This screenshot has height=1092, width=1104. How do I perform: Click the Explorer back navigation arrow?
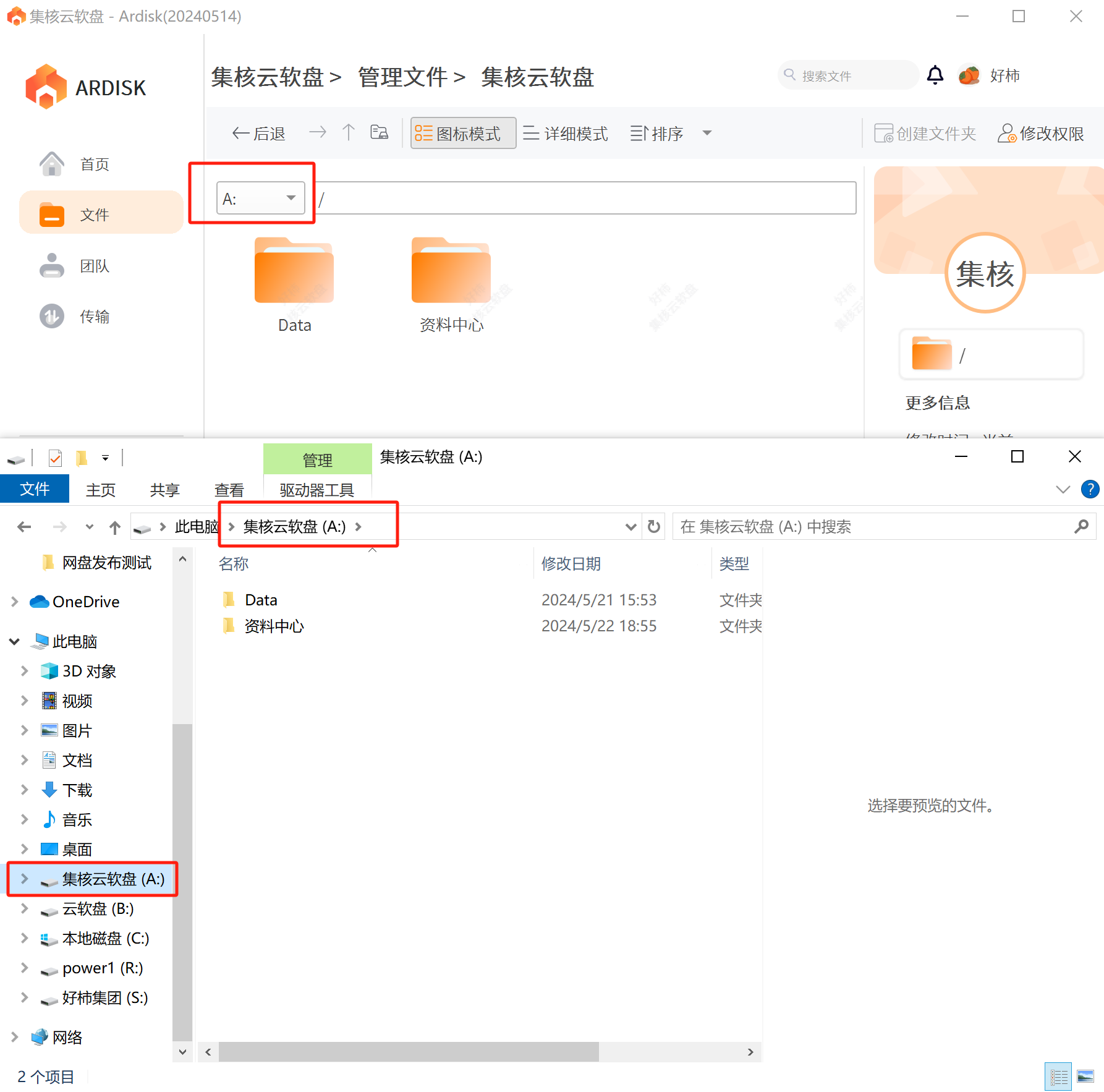[x=24, y=527]
